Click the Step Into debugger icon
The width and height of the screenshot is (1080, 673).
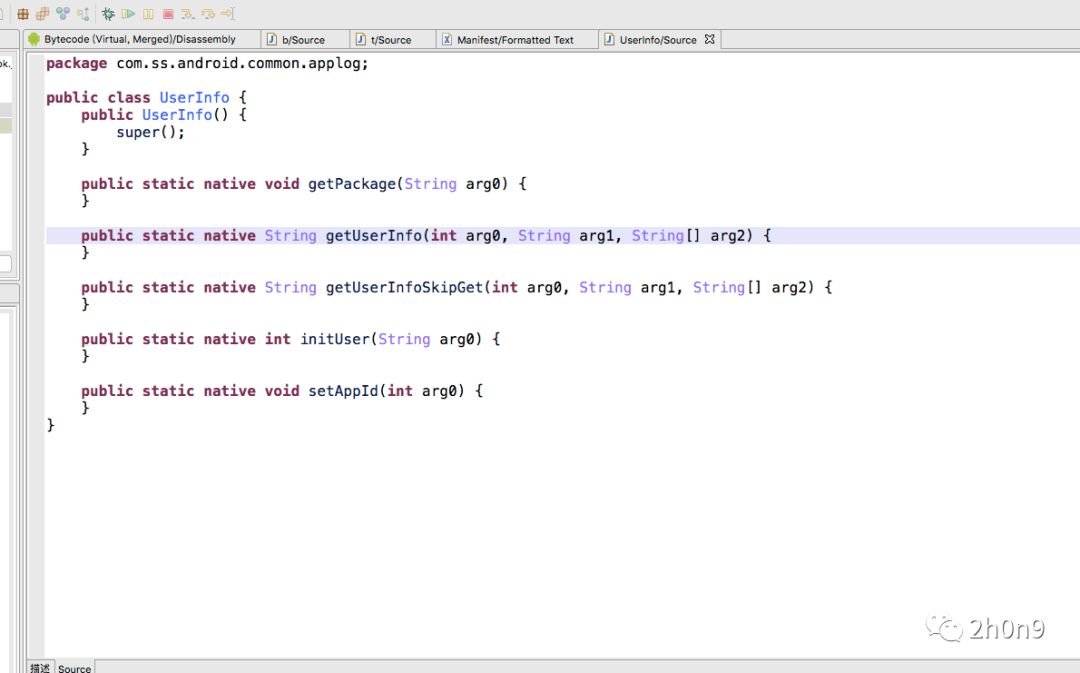(x=187, y=14)
